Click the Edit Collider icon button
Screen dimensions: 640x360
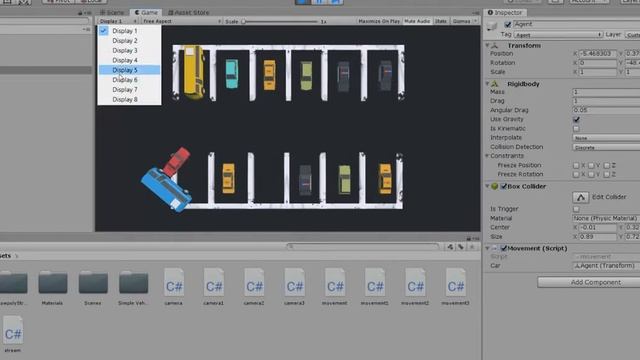pyautogui.click(x=580, y=197)
